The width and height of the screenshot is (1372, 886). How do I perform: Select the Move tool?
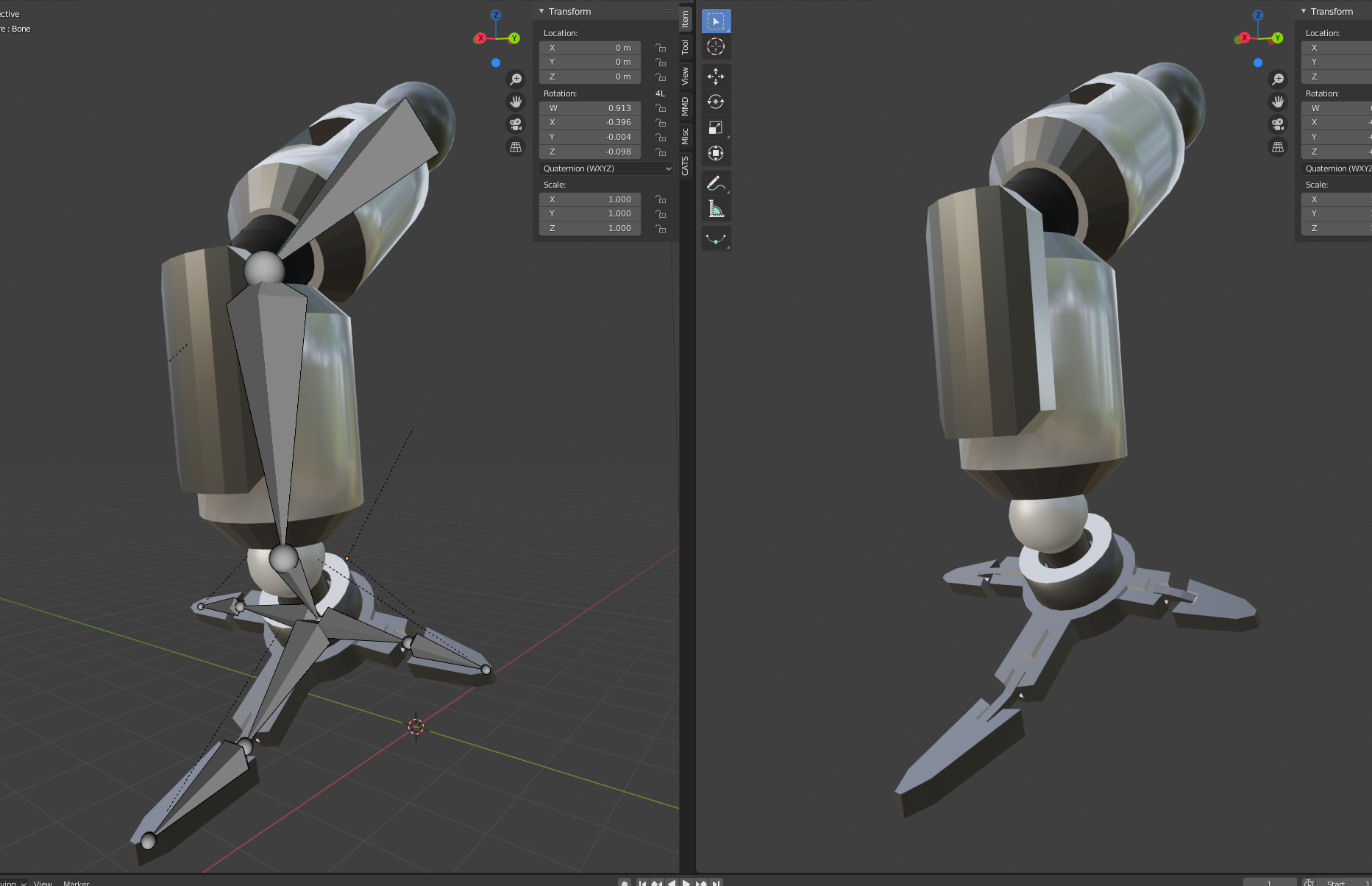[x=716, y=77]
